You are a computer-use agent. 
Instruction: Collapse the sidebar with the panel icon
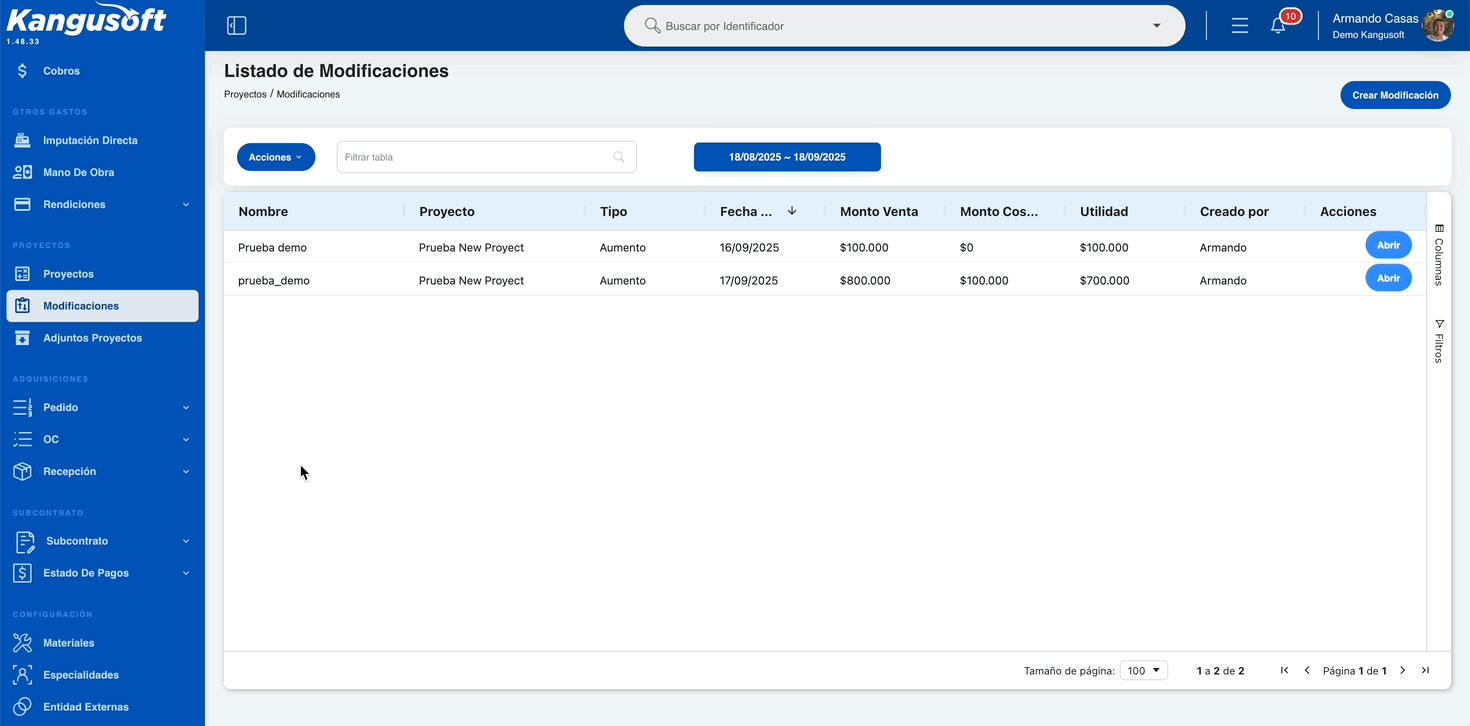(236, 26)
